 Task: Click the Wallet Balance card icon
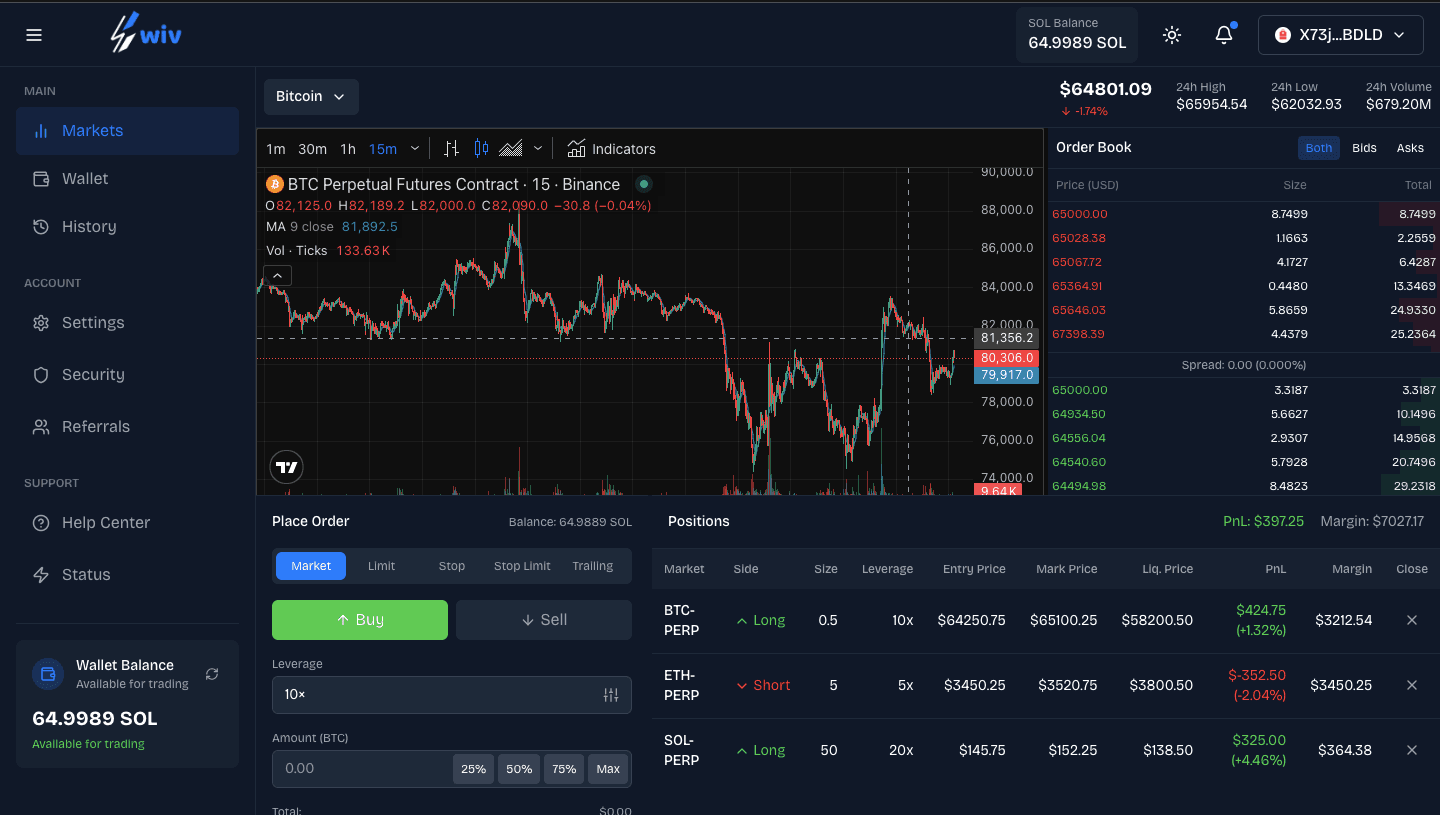click(x=48, y=674)
